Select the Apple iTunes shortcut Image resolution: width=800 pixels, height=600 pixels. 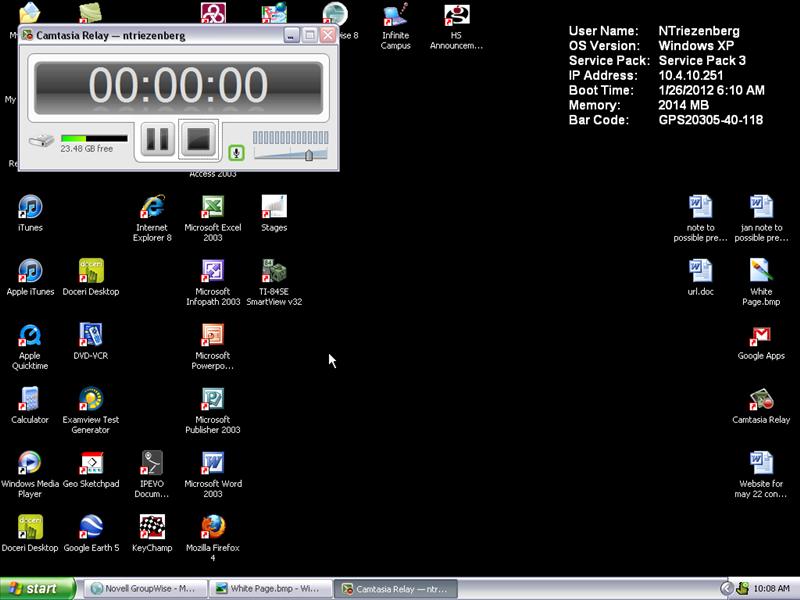click(30, 278)
